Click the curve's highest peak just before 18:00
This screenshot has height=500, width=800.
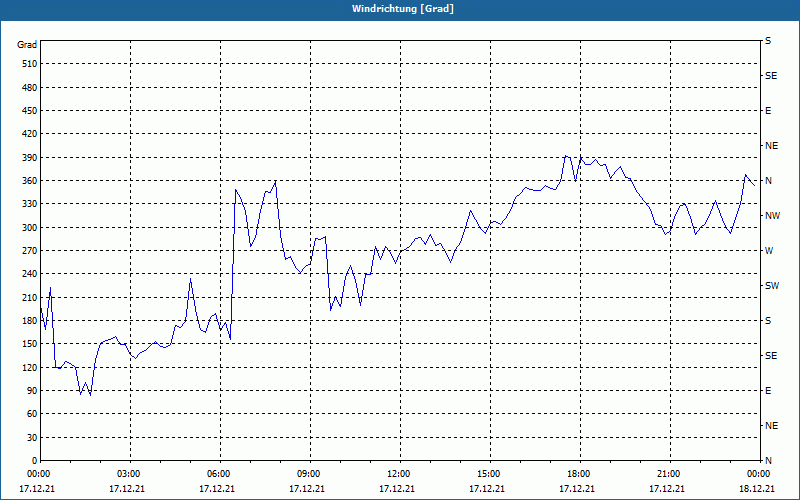point(567,156)
